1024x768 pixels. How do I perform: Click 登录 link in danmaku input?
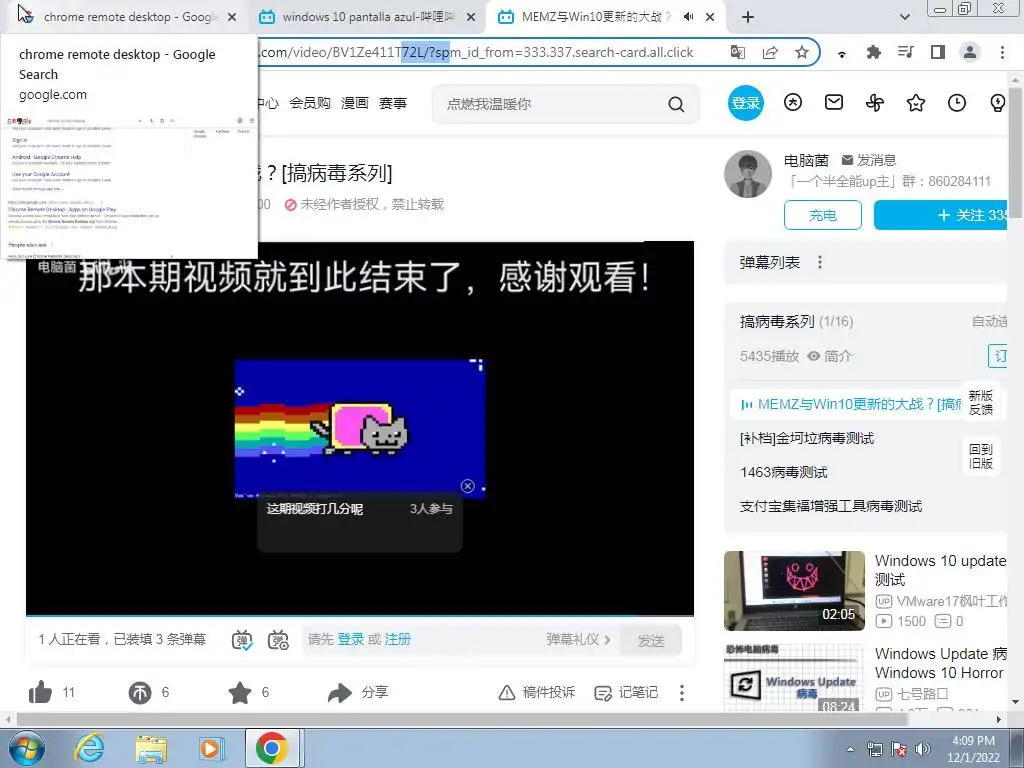351,639
